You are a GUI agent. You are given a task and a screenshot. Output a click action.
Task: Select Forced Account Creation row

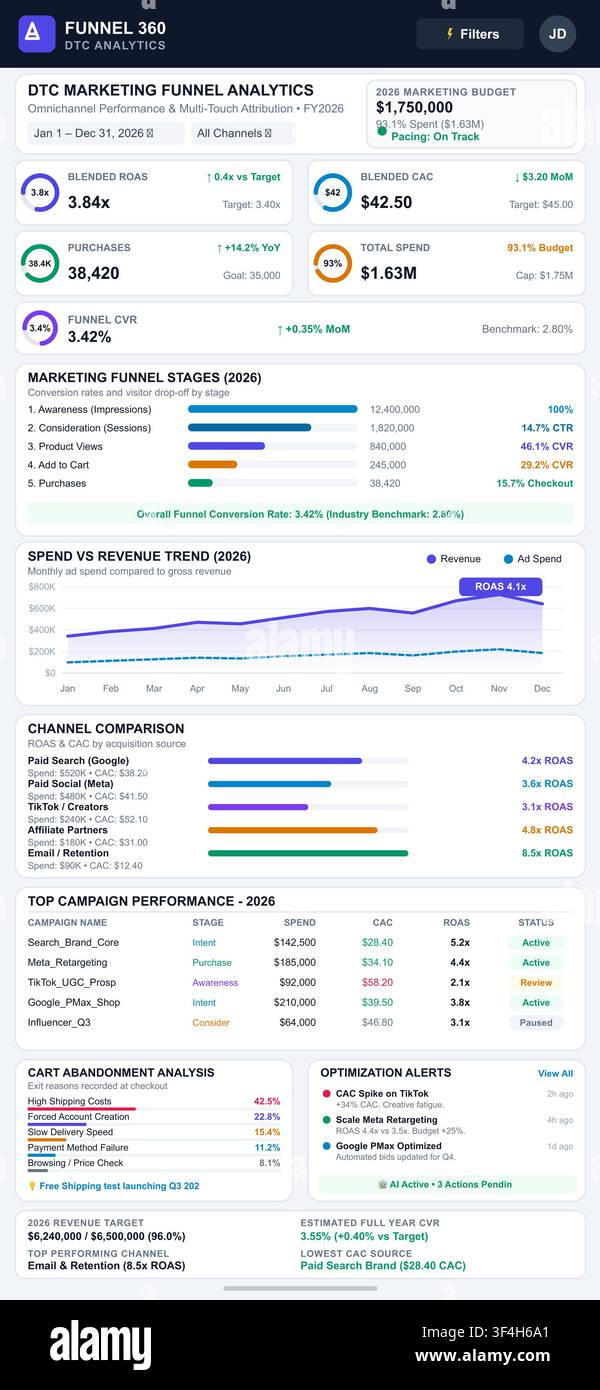point(154,1117)
